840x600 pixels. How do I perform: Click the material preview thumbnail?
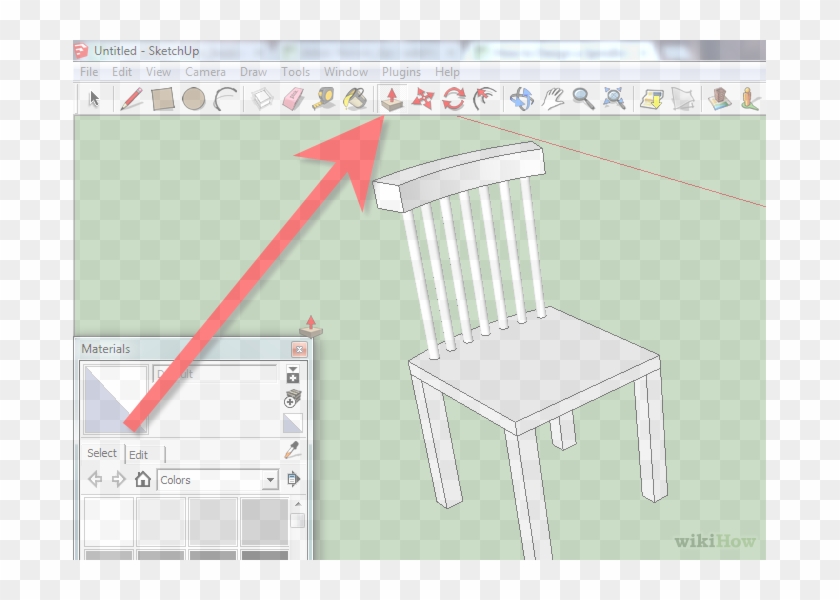point(114,398)
